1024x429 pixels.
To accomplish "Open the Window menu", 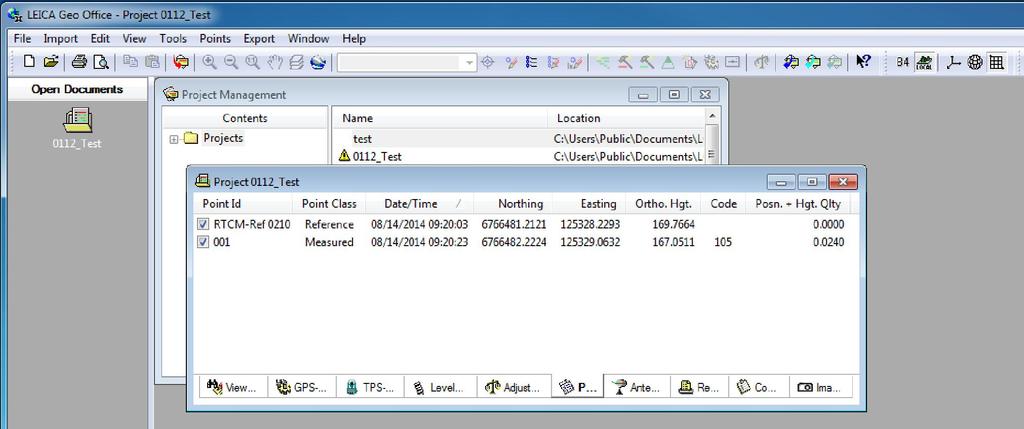I will click(x=308, y=39).
